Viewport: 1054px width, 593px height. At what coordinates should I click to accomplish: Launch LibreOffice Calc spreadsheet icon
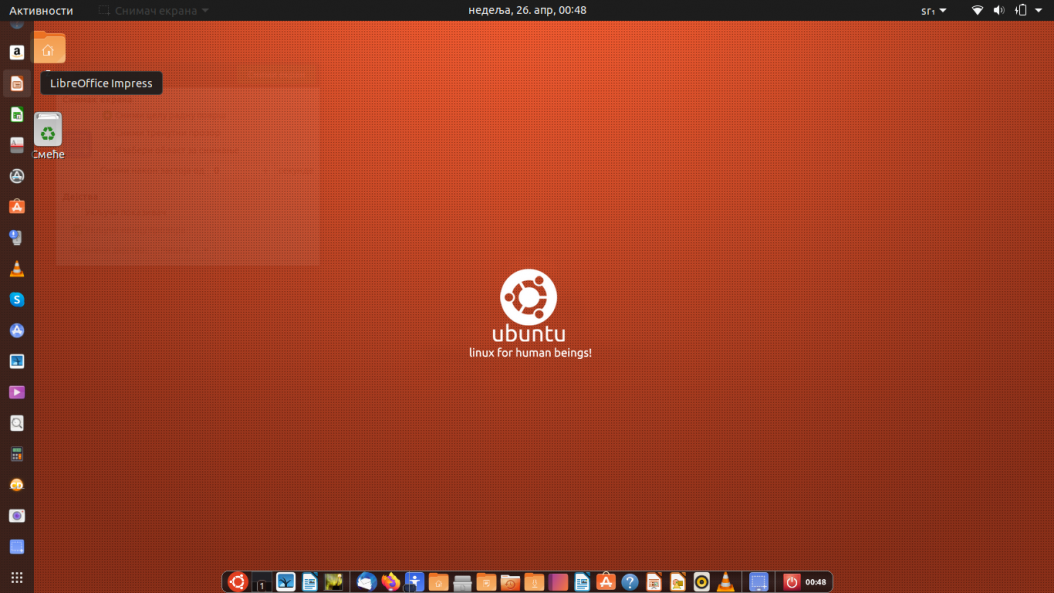tap(17, 114)
